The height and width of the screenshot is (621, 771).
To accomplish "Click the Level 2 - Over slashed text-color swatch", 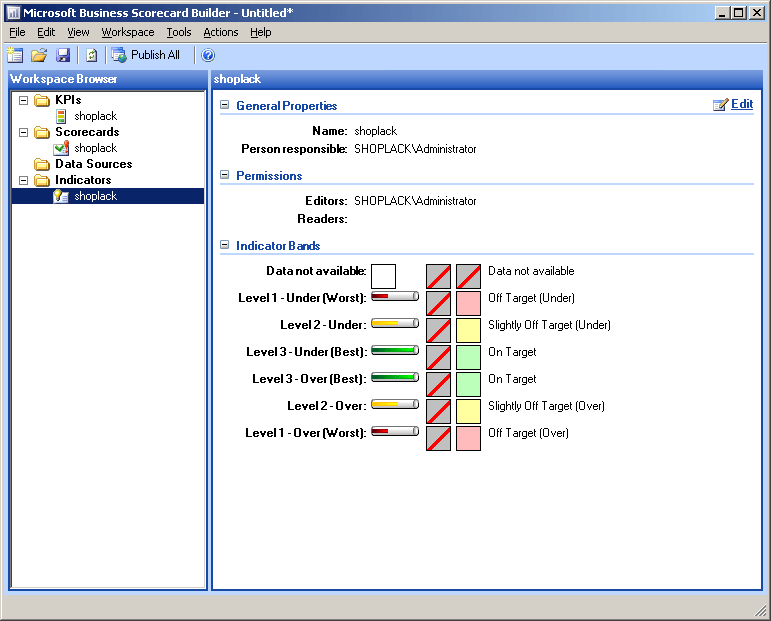I will (439, 412).
